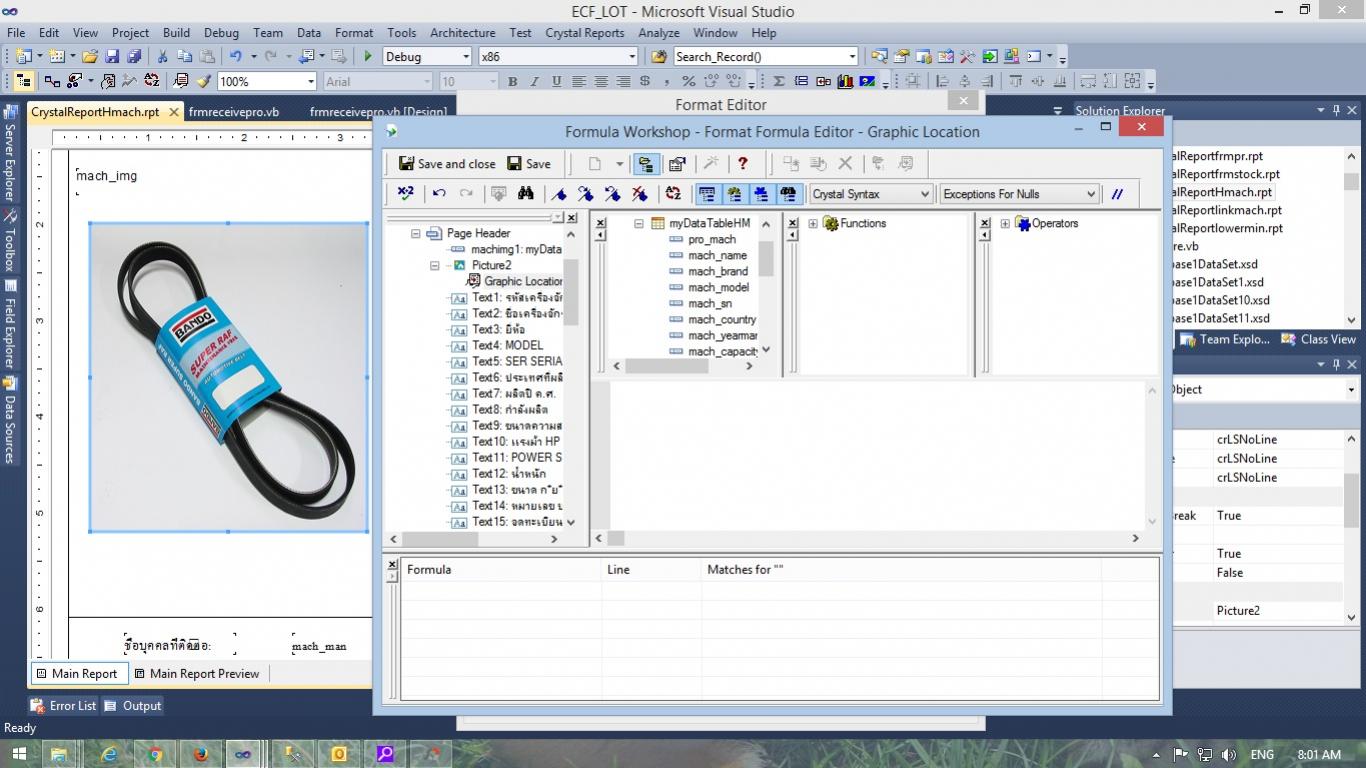Click the binoculars Find icon

pos(525,194)
